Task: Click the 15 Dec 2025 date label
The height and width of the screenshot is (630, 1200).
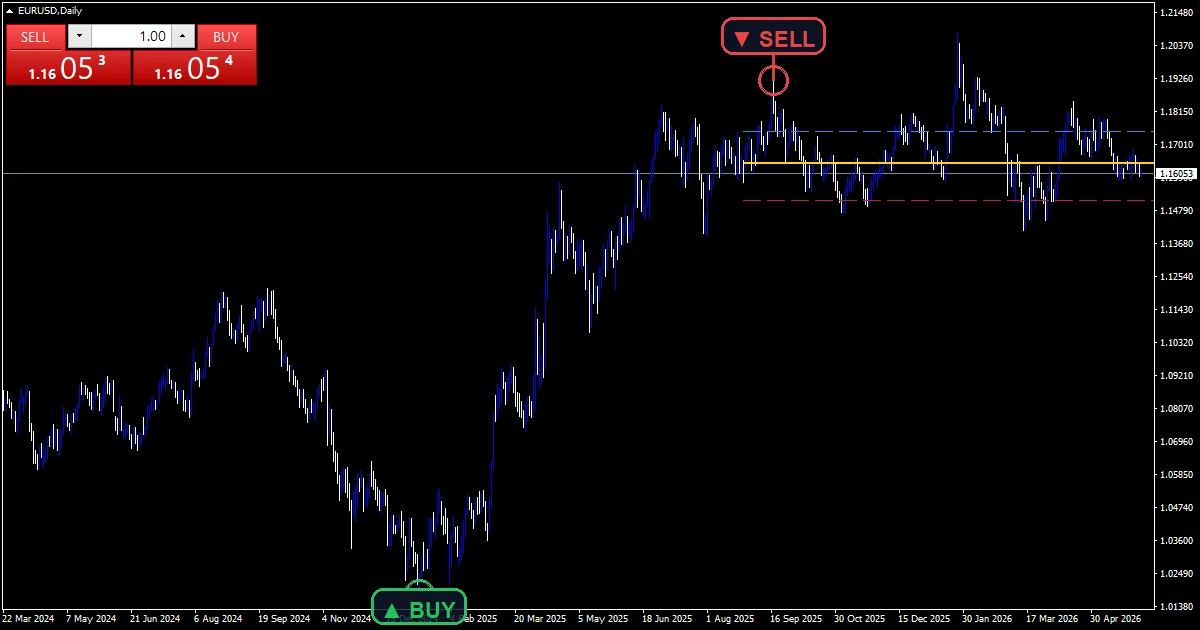Action: 924,619
